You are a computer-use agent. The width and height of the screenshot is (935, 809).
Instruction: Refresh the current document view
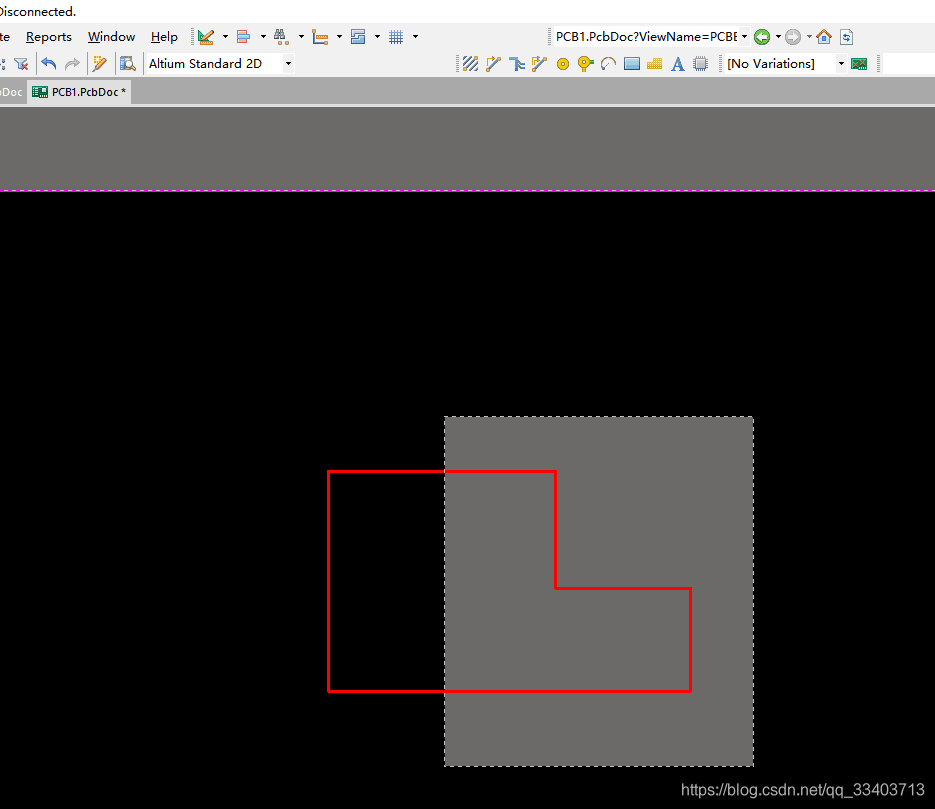point(847,37)
